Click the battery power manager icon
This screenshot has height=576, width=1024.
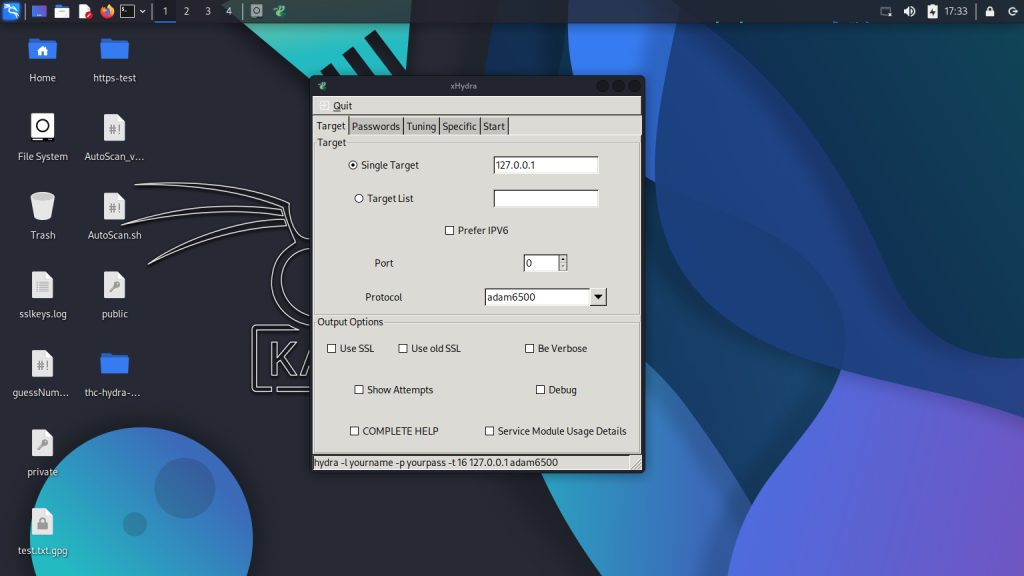coord(932,11)
